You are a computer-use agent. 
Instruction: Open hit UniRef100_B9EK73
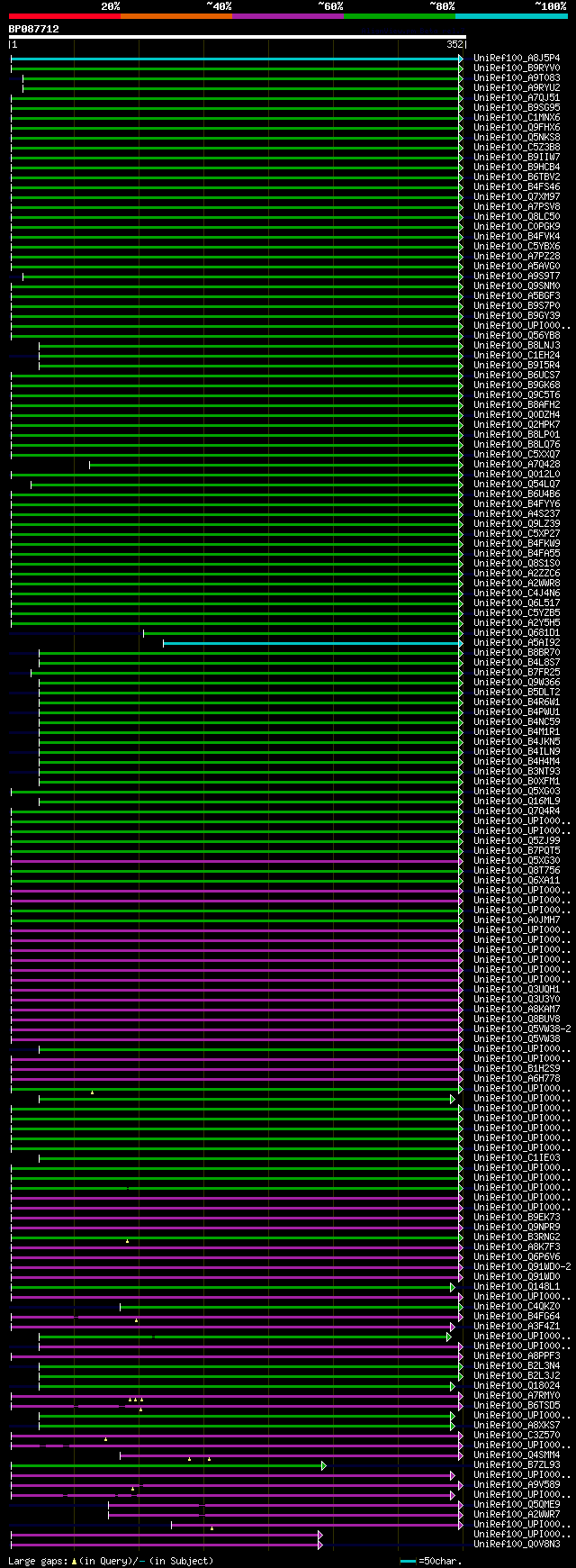coord(517,1217)
